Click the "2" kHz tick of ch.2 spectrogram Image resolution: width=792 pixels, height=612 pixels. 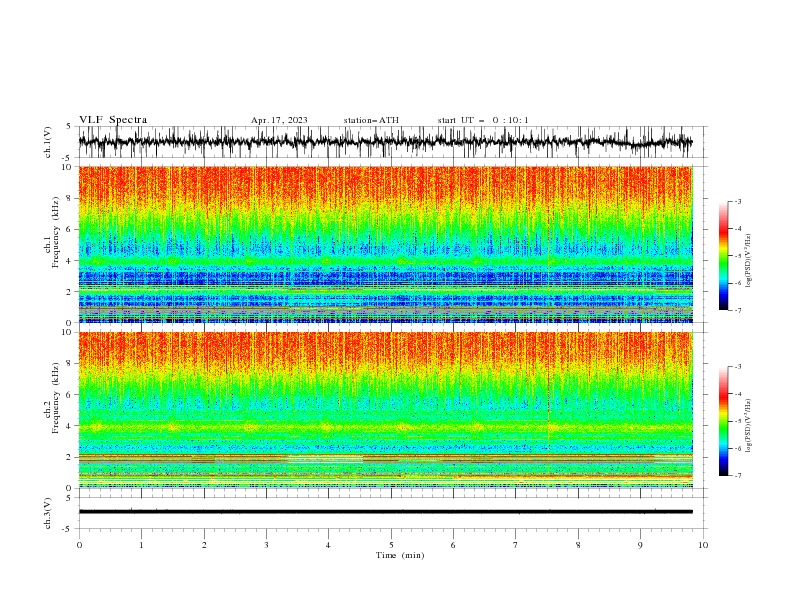(71, 457)
